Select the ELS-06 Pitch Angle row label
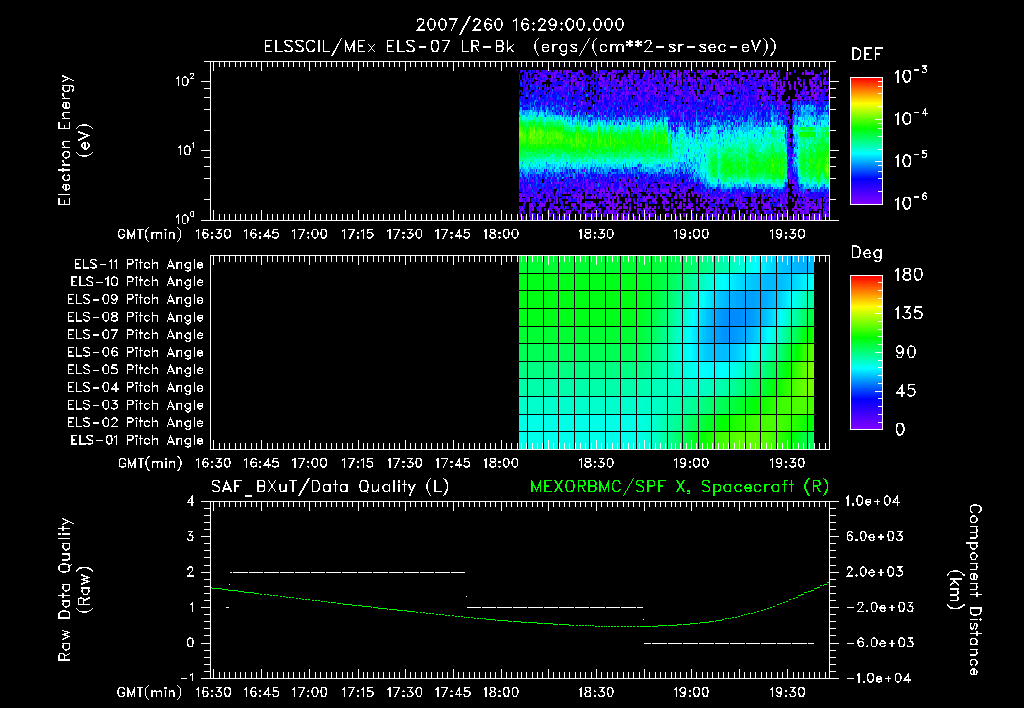The image size is (1024, 708). (135, 353)
